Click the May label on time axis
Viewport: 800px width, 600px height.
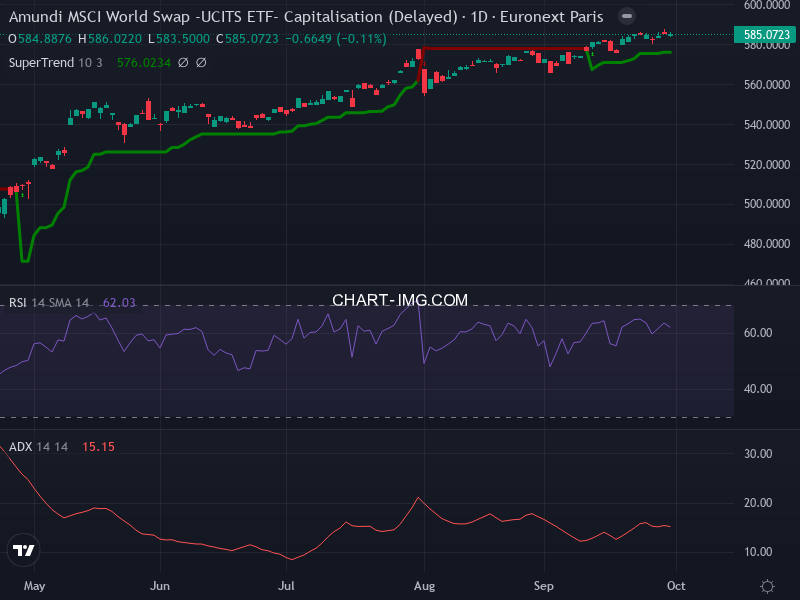tap(34, 586)
